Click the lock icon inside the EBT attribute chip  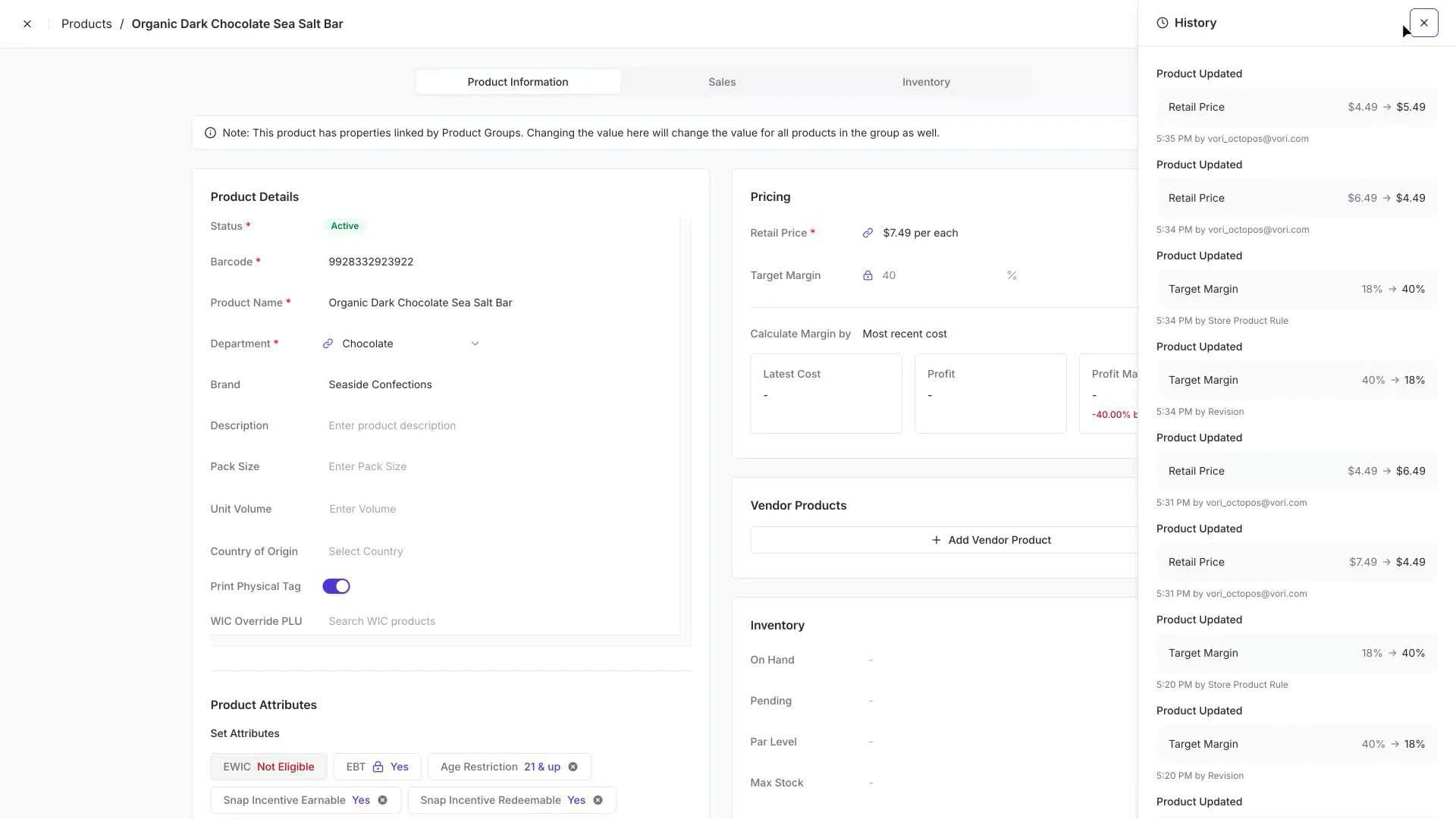pyautogui.click(x=377, y=767)
